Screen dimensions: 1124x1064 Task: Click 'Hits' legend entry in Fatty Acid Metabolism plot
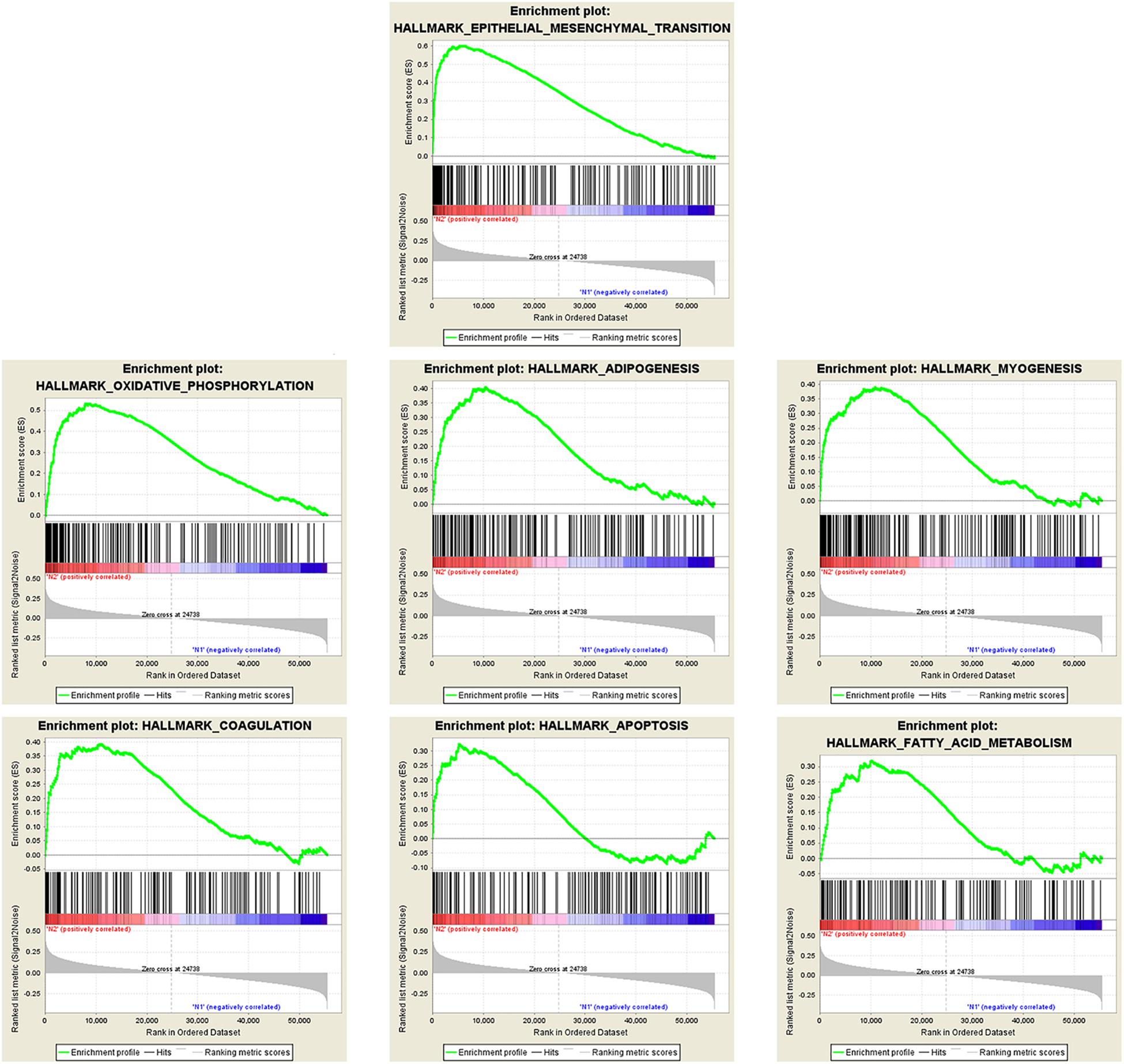click(932, 1052)
